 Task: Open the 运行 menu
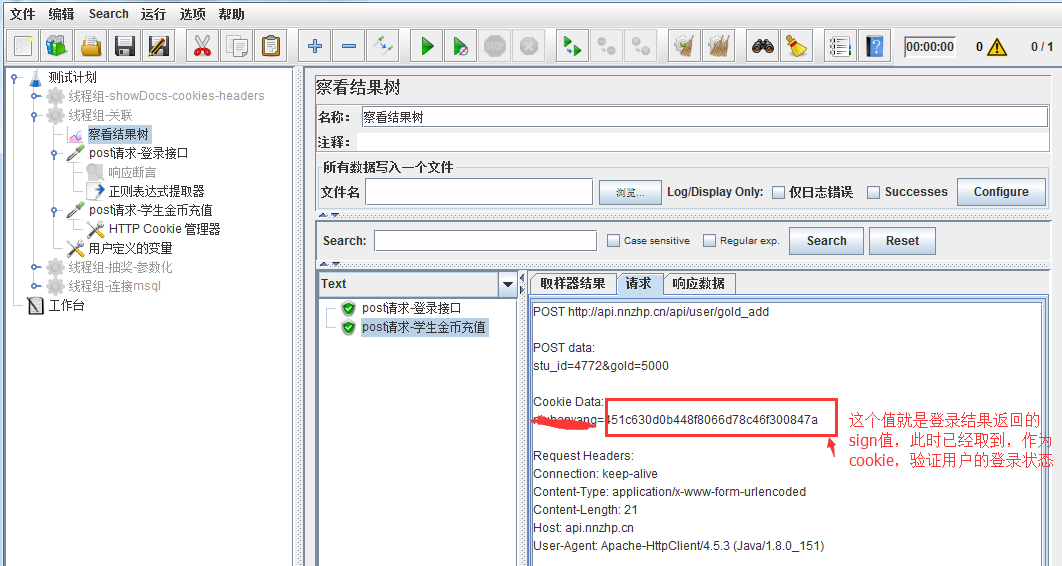click(x=153, y=14)
